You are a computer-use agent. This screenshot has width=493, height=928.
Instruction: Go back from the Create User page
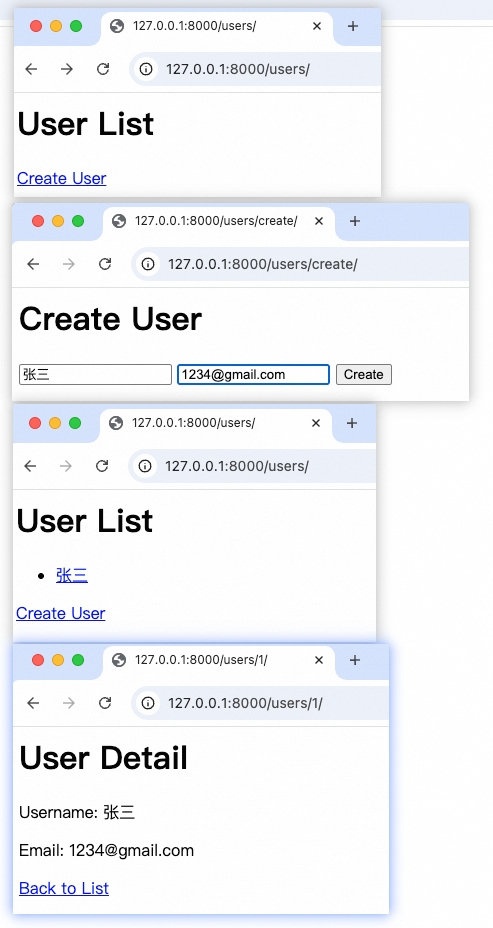click(x=33, y=264)
